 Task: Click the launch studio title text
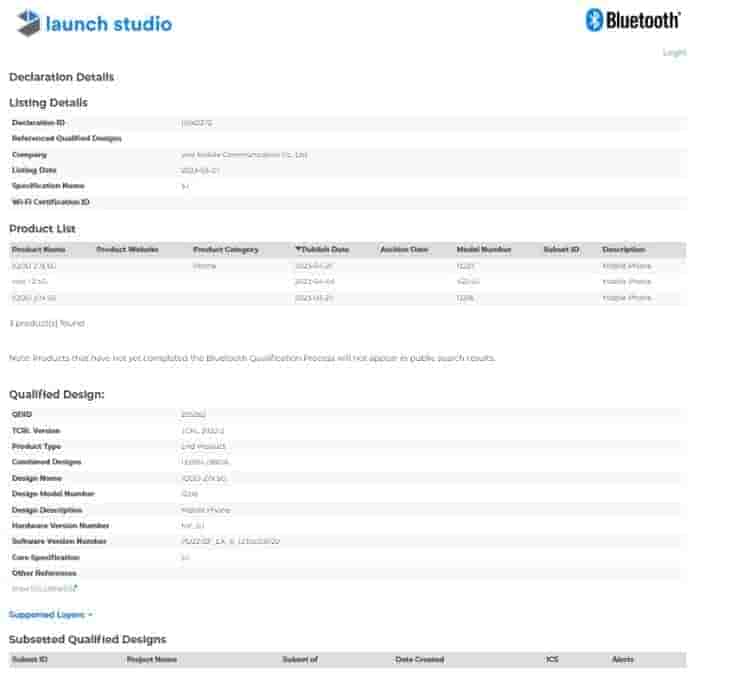[108, 24]
